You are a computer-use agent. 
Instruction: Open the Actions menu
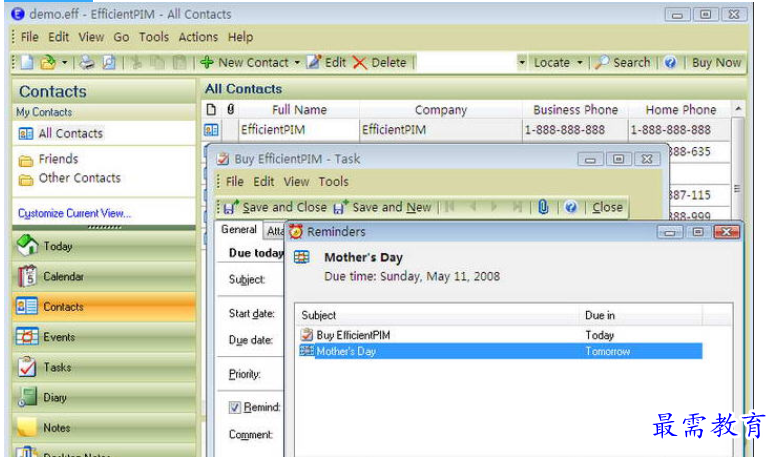pyautogui.click(x=198, y=37)
